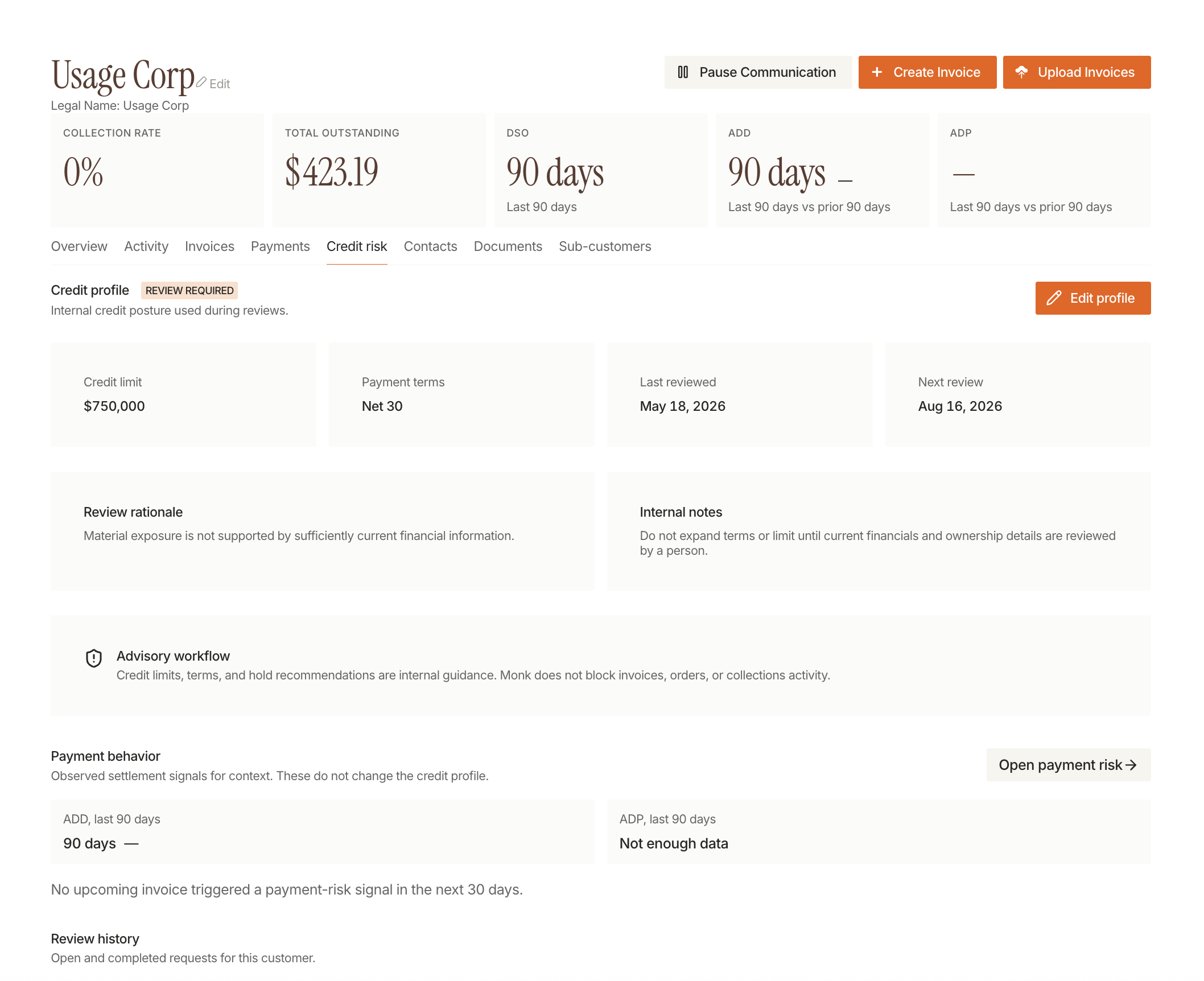Click the Credit profile heading
This screenshot has height=981, width=1204.
90,290
